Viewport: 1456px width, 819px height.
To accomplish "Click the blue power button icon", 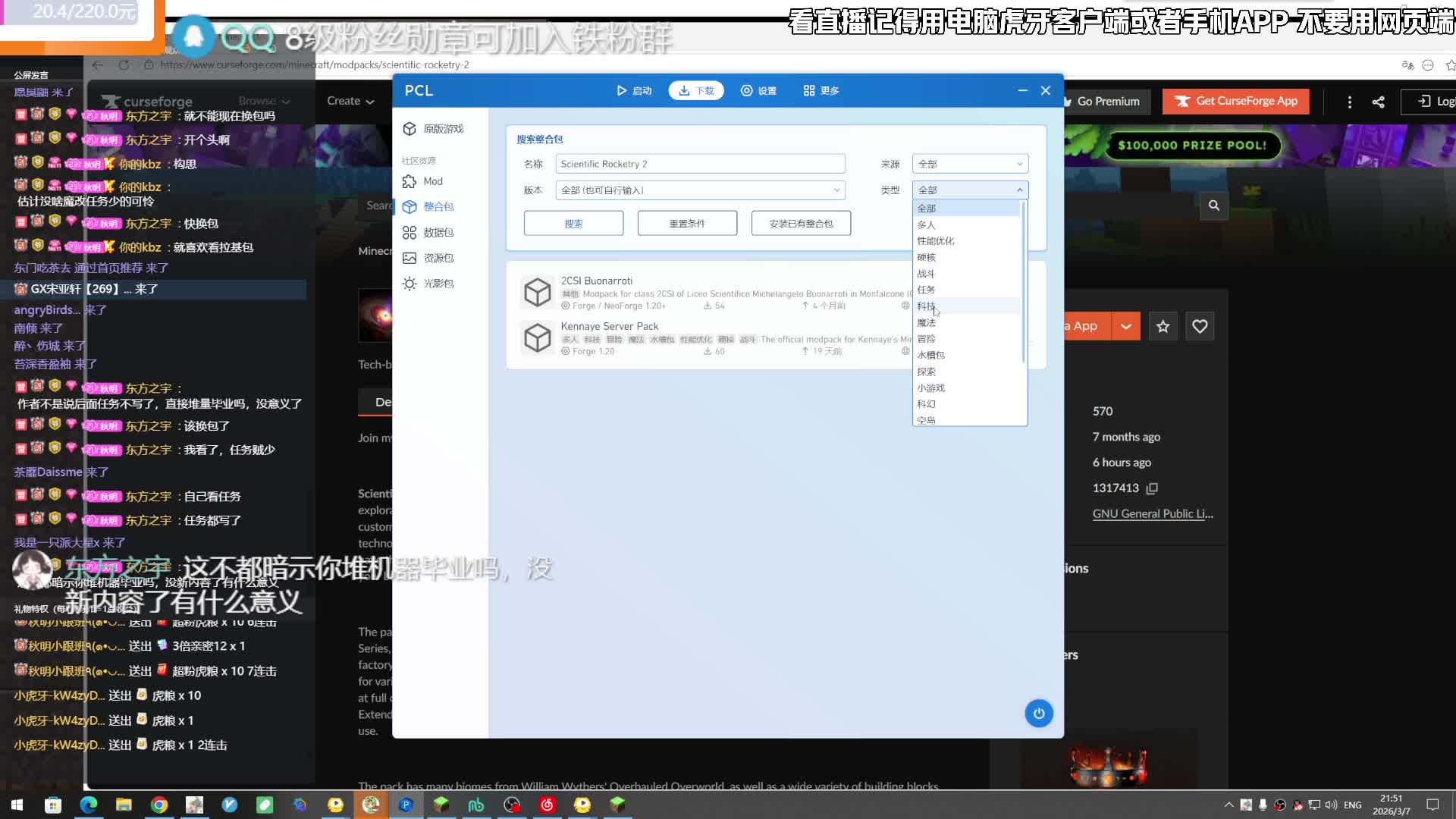I will click(x=1038, y=713).
